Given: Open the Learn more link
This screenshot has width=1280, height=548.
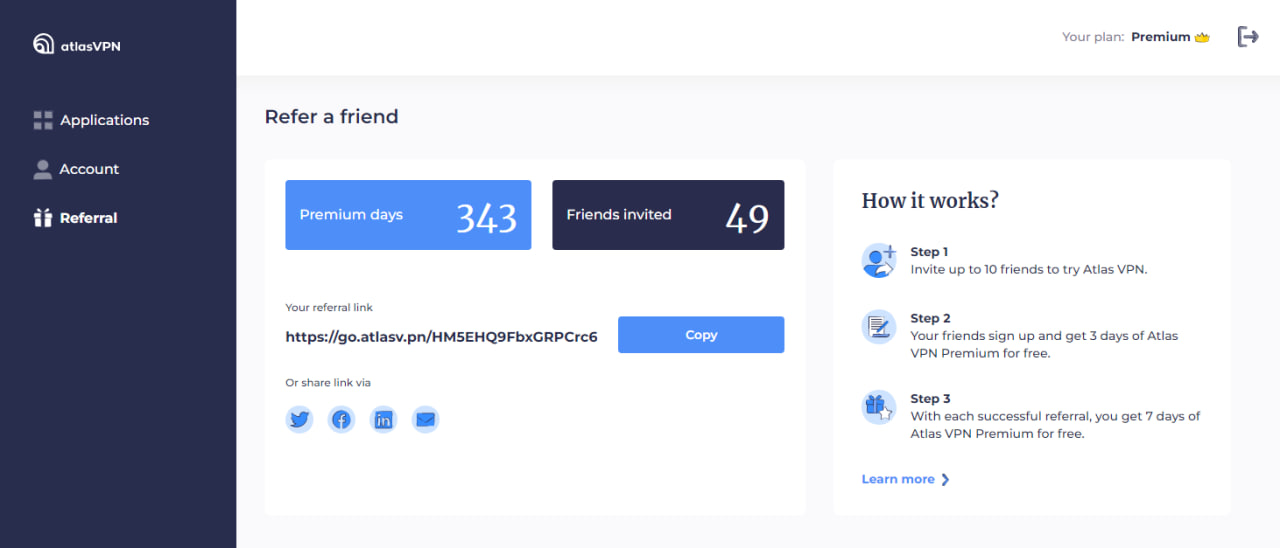Looking at the screenshot, I should pos(898,479).
